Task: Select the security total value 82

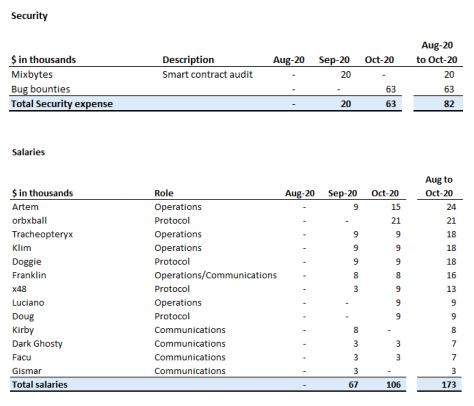Action: (x=449, y=104)
